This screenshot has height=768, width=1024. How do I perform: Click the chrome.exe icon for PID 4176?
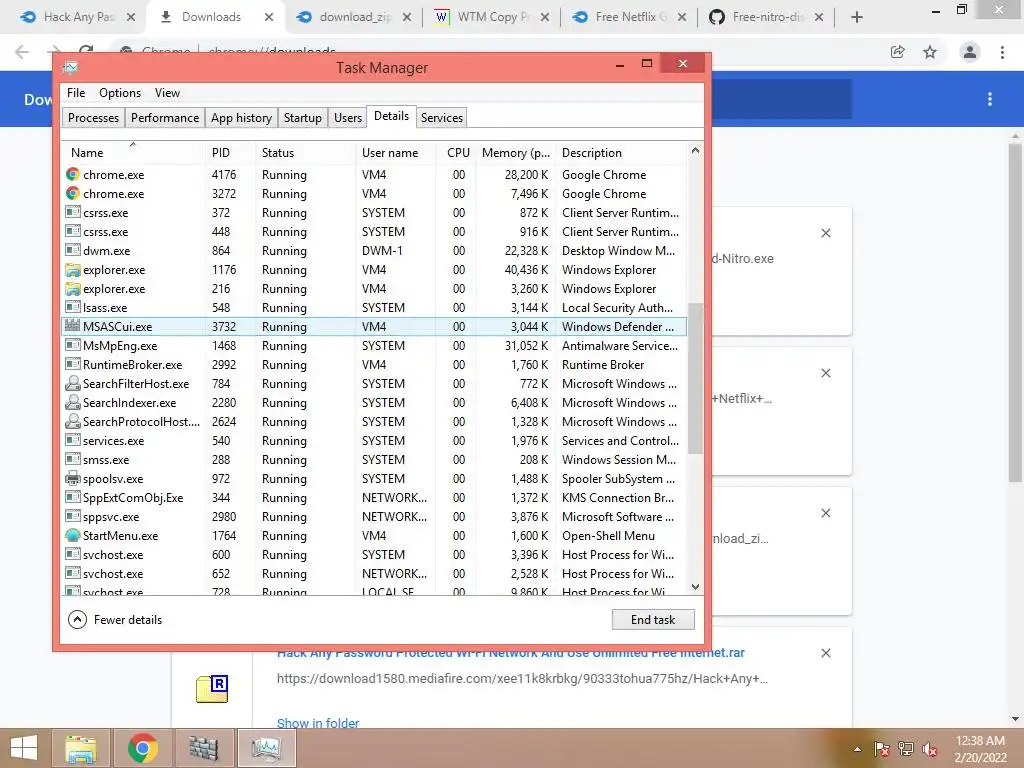pos(72,174)
